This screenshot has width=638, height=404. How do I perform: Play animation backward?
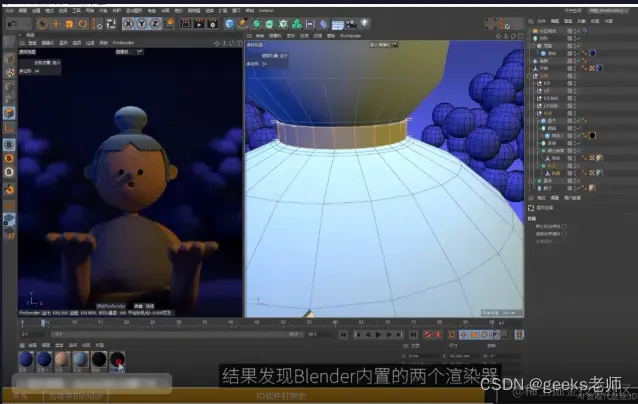point(368,334)
